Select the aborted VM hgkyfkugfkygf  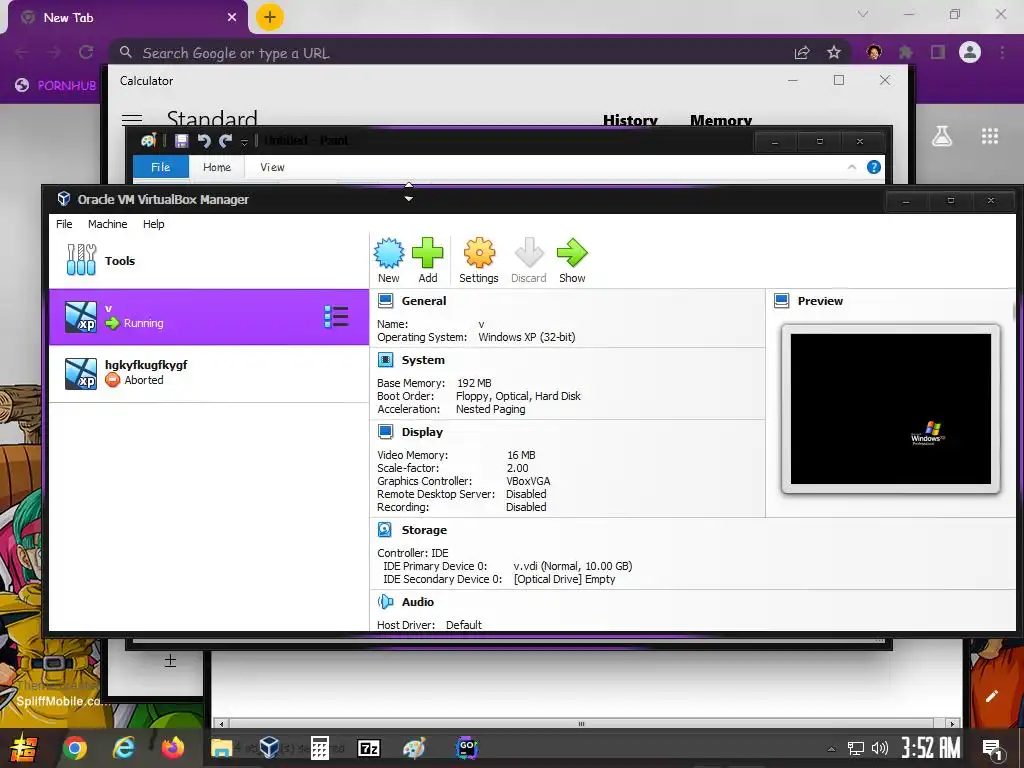point(209,373)
